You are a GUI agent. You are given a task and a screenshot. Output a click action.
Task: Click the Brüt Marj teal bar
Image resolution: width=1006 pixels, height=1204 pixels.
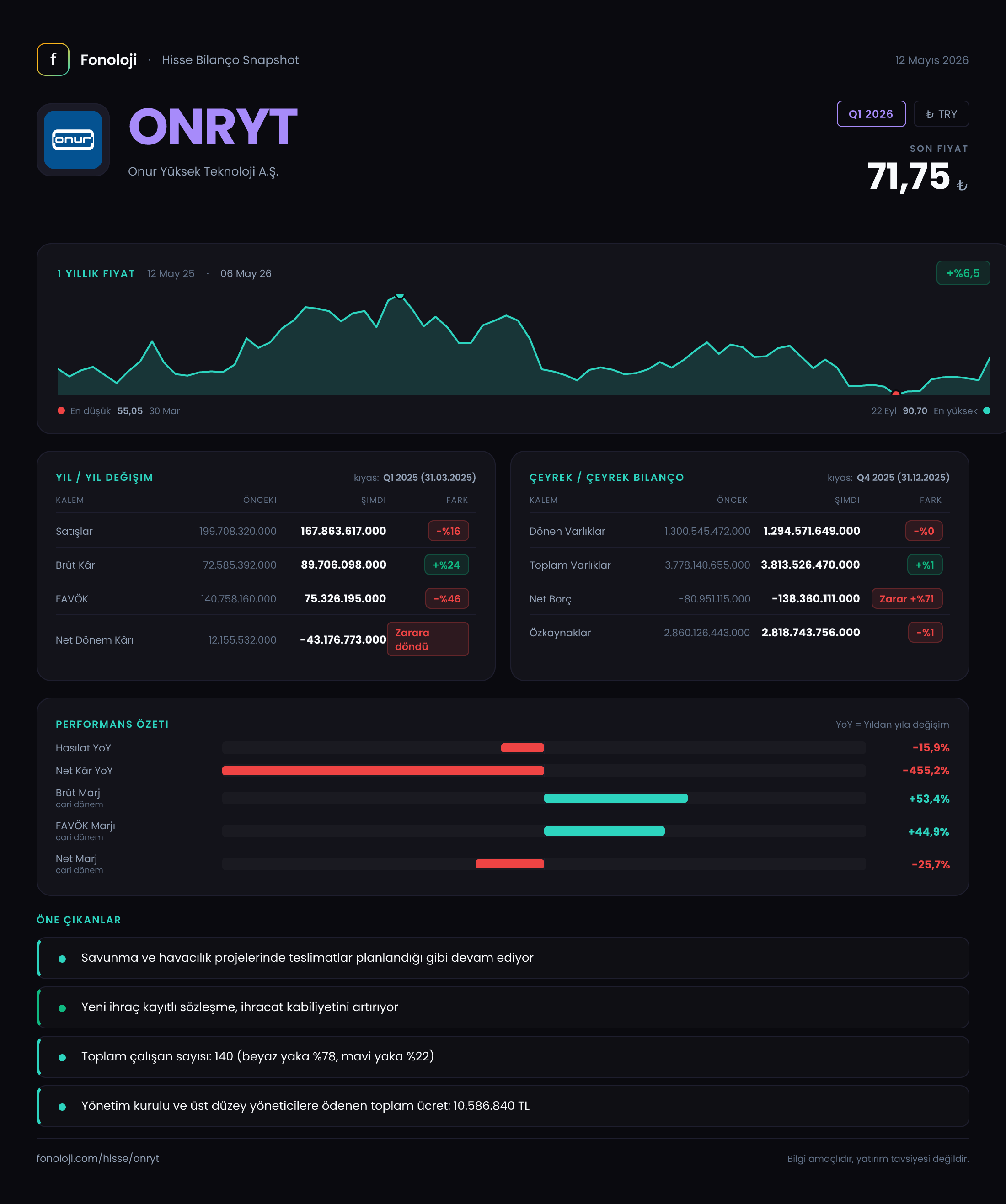[615, 798]
